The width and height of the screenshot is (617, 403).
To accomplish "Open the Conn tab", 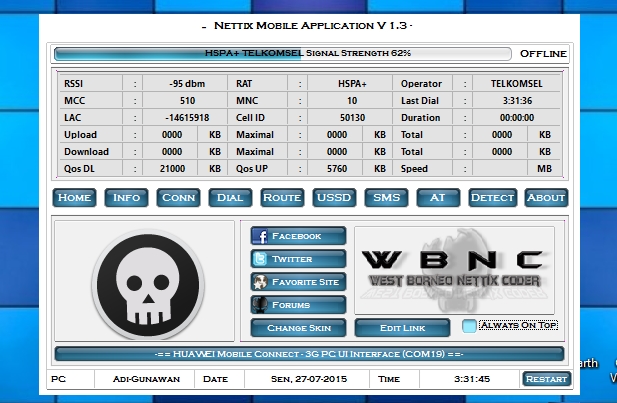I will 178,198.
